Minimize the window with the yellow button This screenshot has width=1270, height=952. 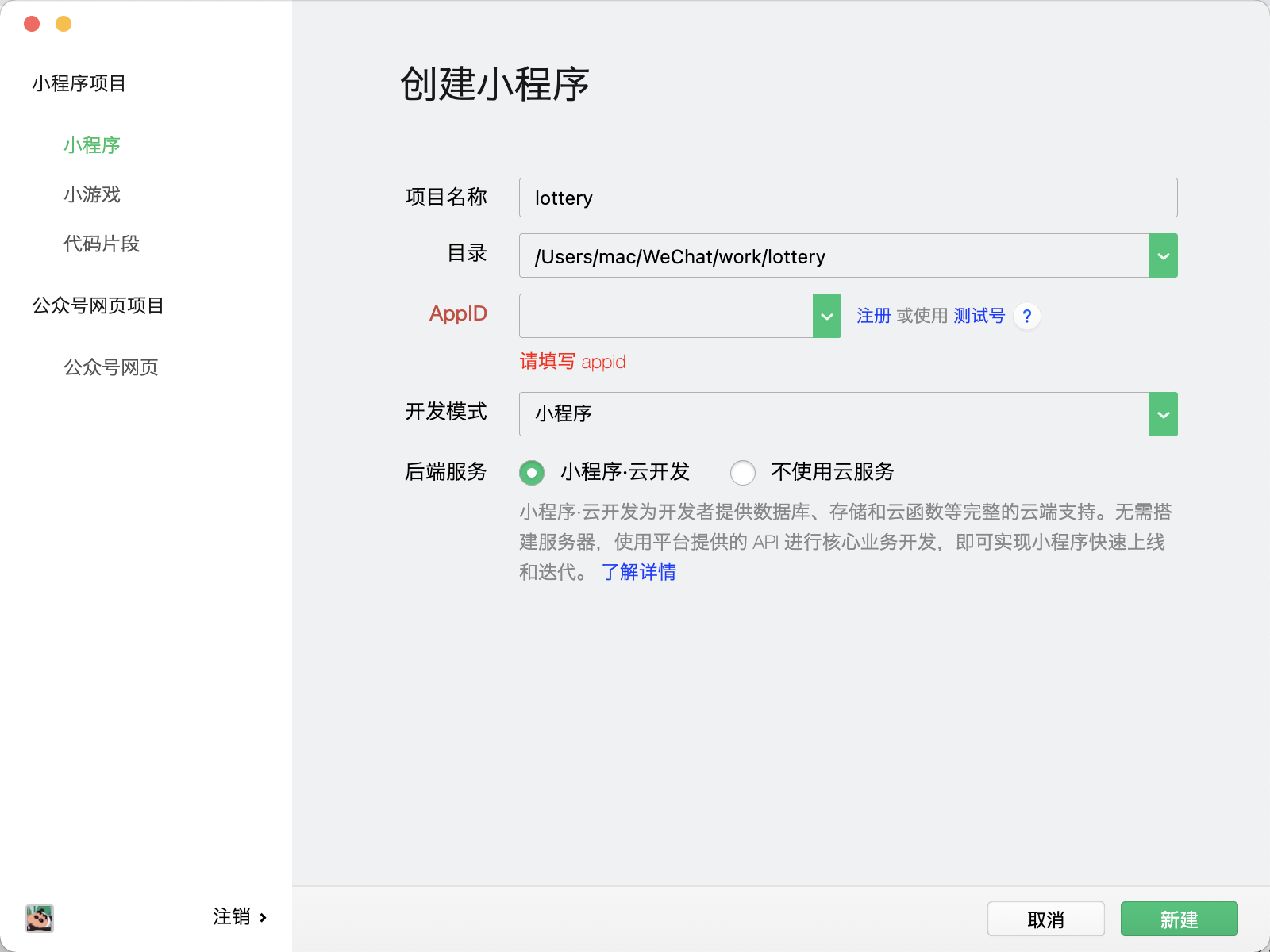pyautogui.click(x=63, y=24)
